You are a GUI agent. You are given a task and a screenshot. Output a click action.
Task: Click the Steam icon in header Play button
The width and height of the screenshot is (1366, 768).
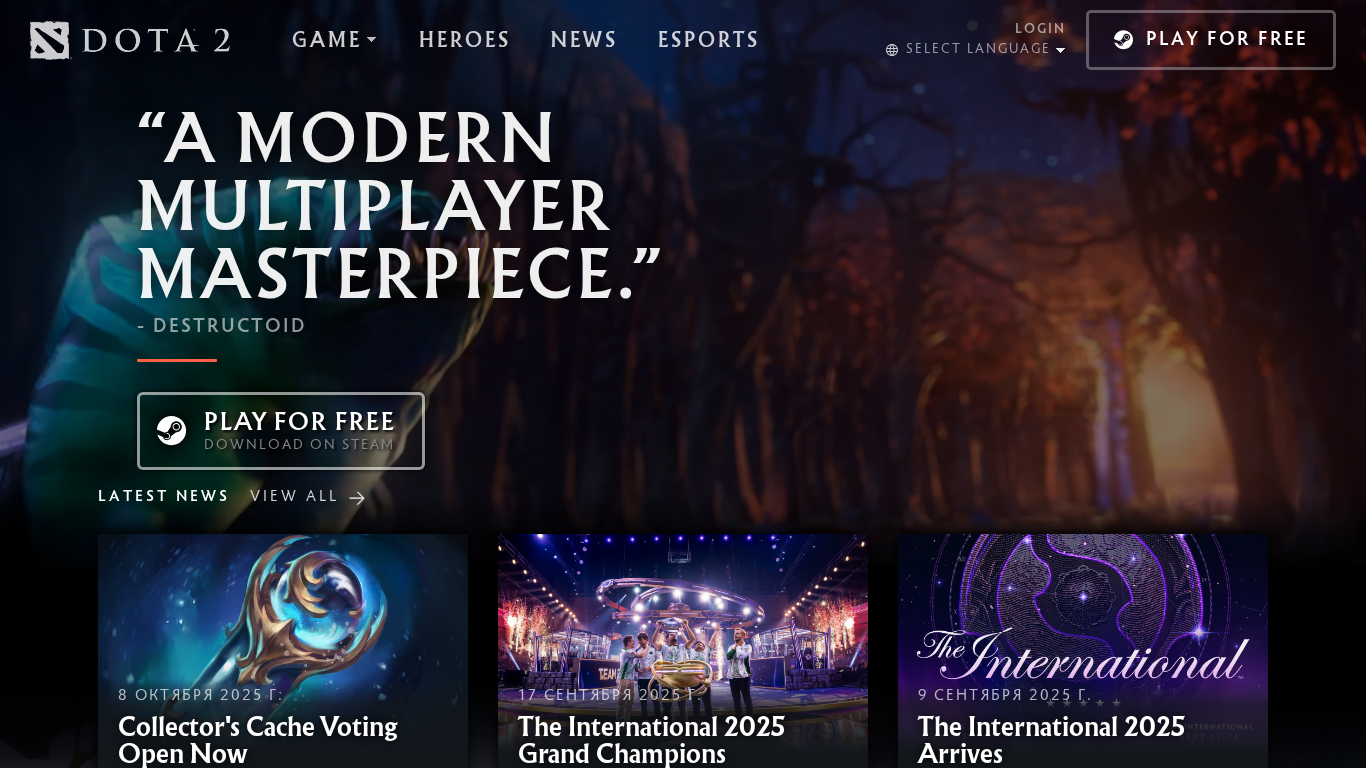(1124, 40)
